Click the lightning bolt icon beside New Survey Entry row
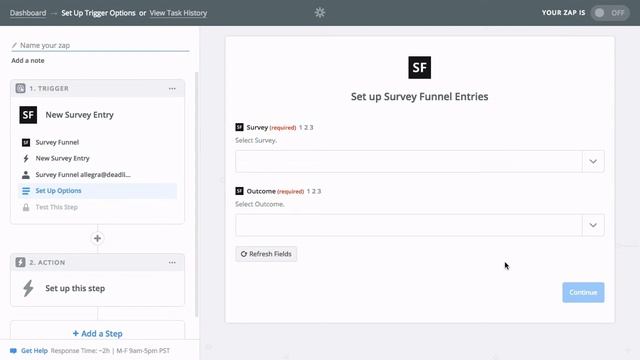The width and height of the screenshot is (640, 360). (x=26, y=158)
